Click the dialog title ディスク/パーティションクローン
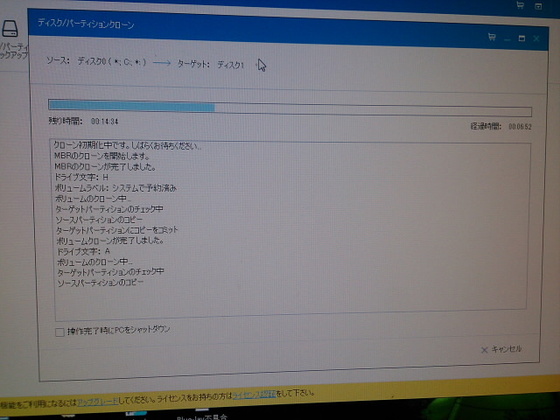The width and height of the screenshot is (560, 420). point(86,24)
